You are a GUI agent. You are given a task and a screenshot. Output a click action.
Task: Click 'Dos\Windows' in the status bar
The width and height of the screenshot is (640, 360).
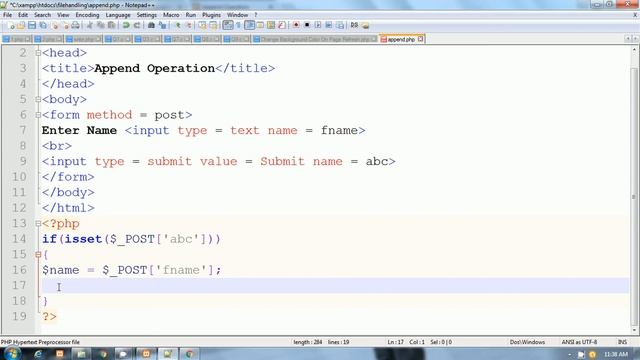[527, 342]
